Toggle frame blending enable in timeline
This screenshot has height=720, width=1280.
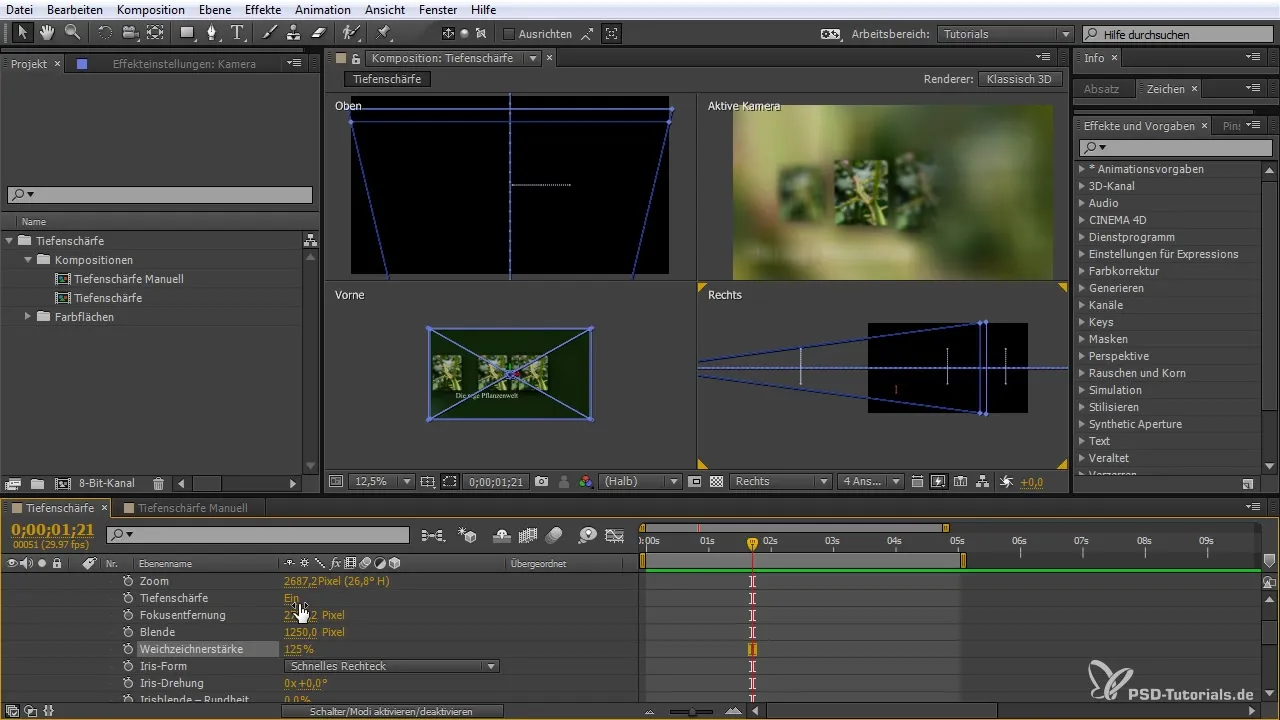click(x=528, y=535)
